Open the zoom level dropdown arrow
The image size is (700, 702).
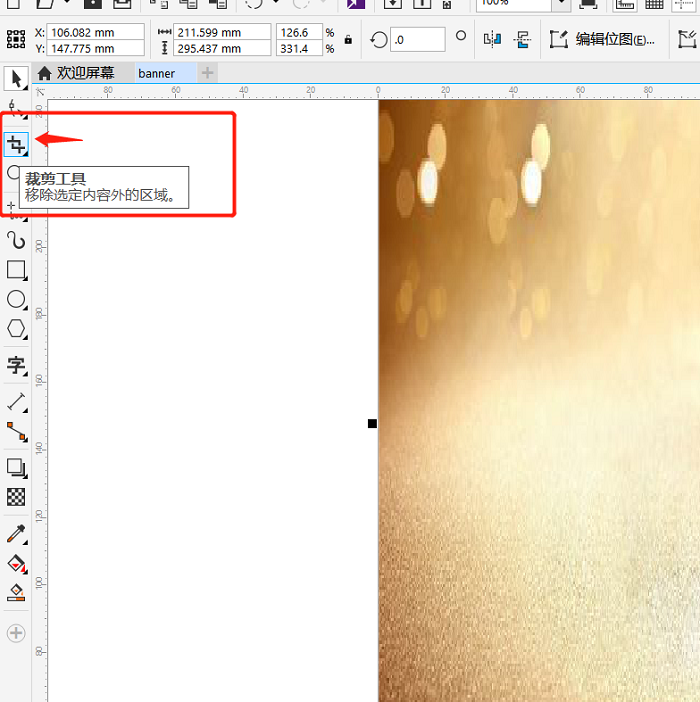(x=561, y=4)
